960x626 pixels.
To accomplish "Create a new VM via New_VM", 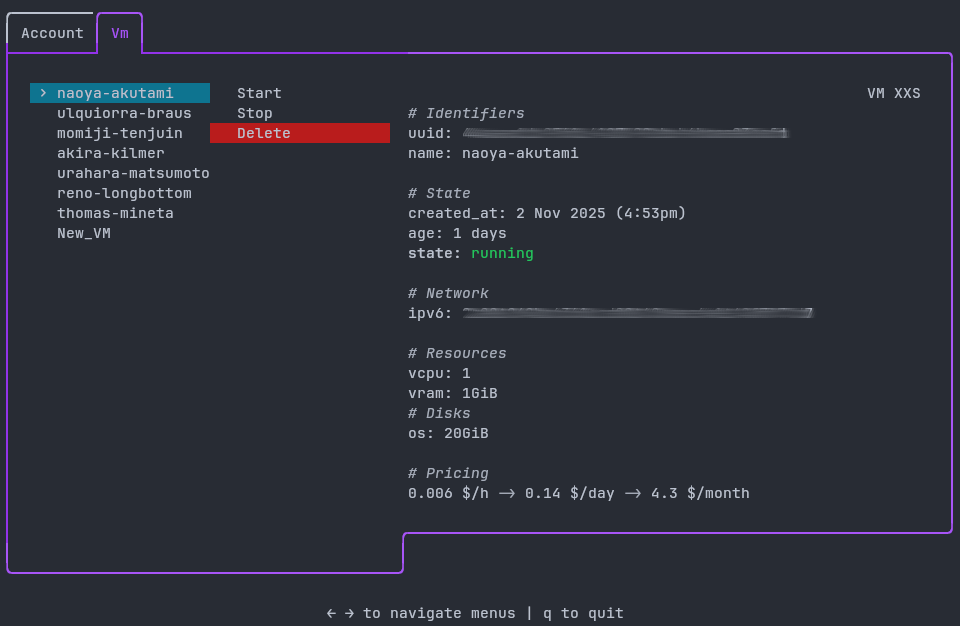I will 84,233.
